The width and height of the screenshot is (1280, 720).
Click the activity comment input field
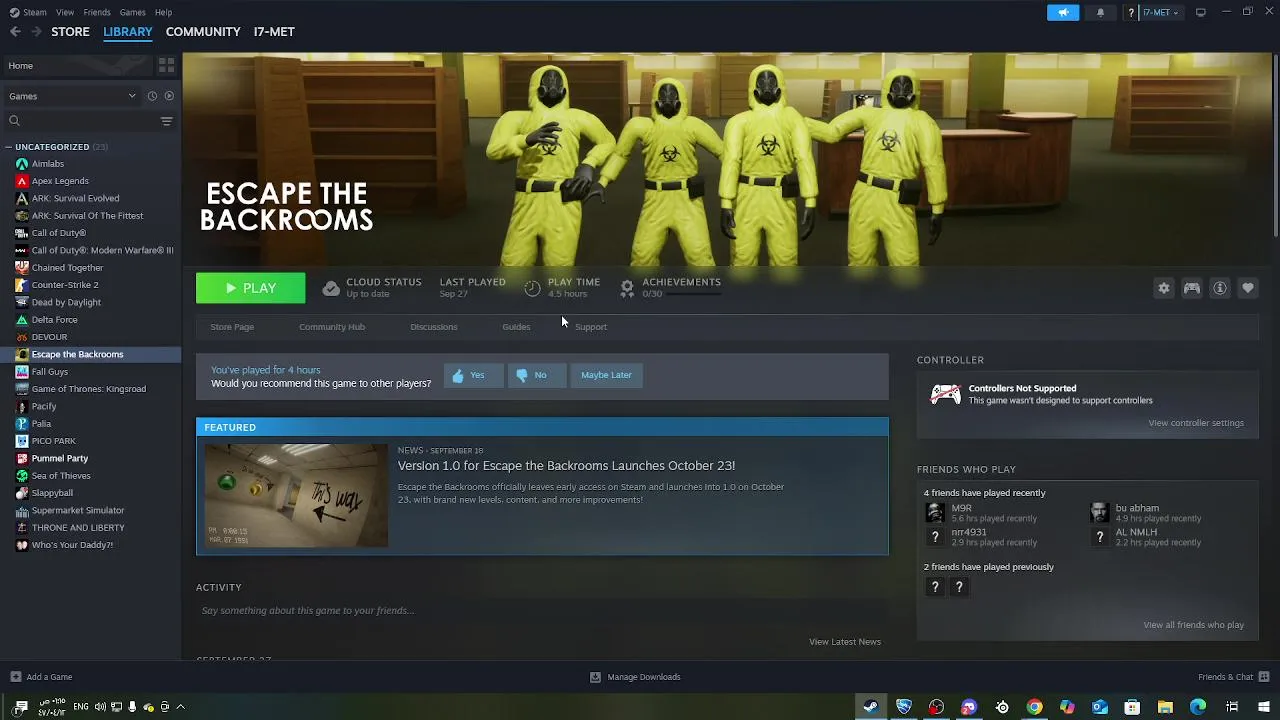[540, 611]
